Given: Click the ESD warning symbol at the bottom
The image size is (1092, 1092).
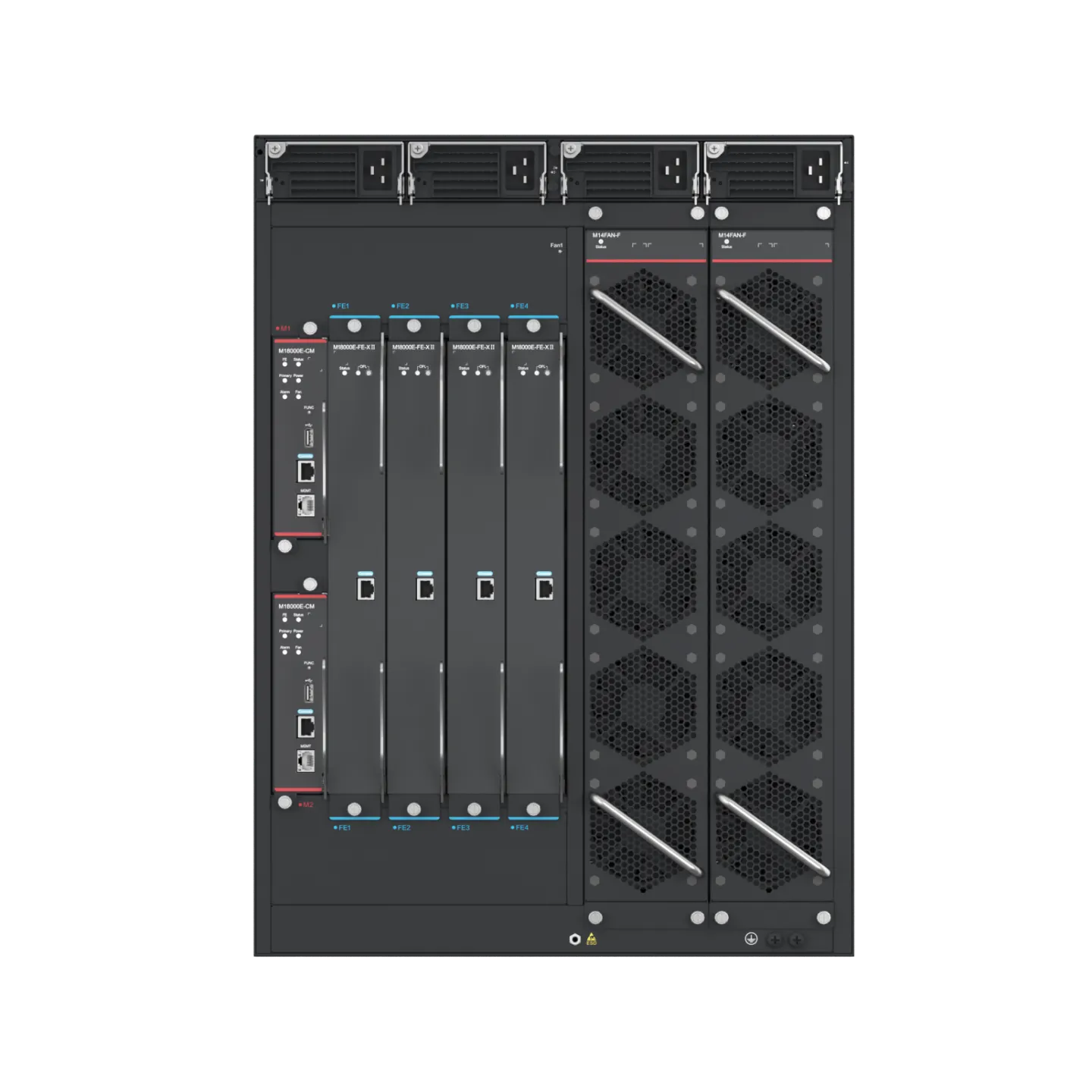Looking at the screenshot, I should point(591,939).
